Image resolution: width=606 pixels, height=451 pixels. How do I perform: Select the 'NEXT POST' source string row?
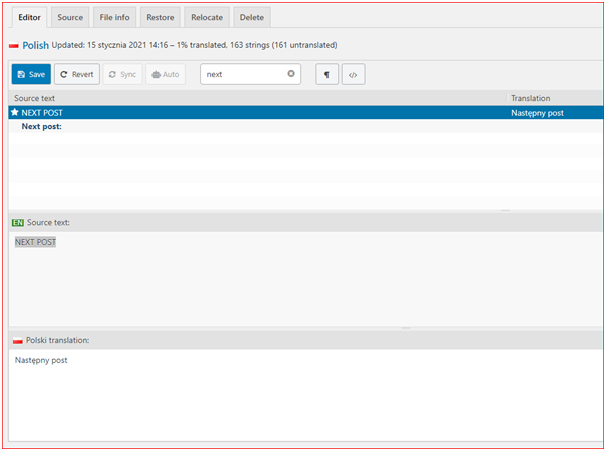click(x=305, y=112)
